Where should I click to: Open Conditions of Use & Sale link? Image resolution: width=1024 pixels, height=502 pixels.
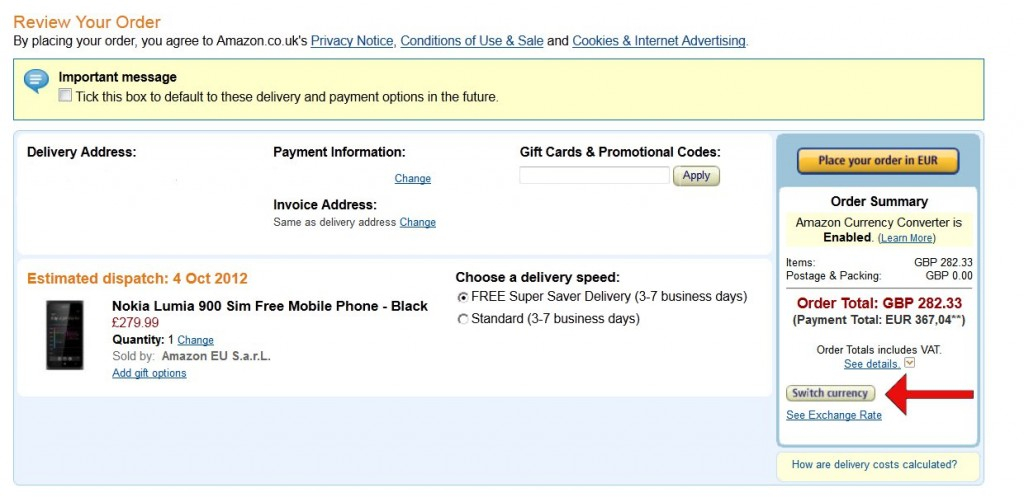pos(471,41)
